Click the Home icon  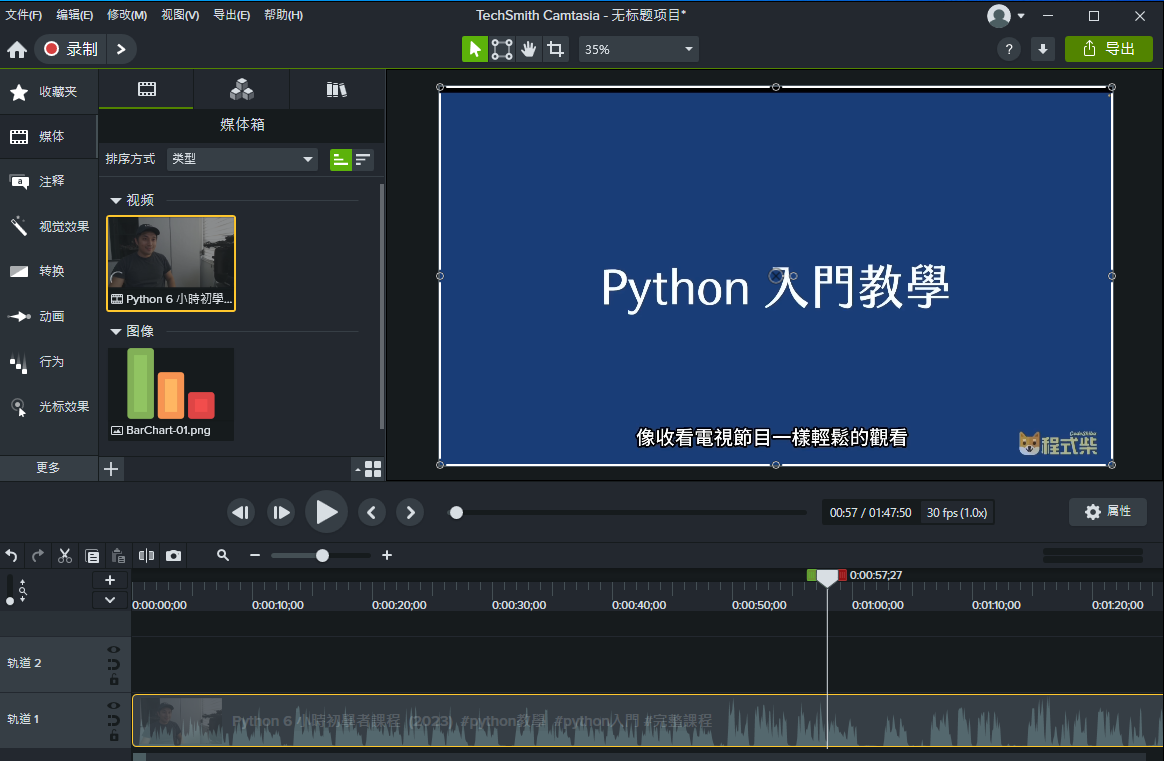click(17, 49)
